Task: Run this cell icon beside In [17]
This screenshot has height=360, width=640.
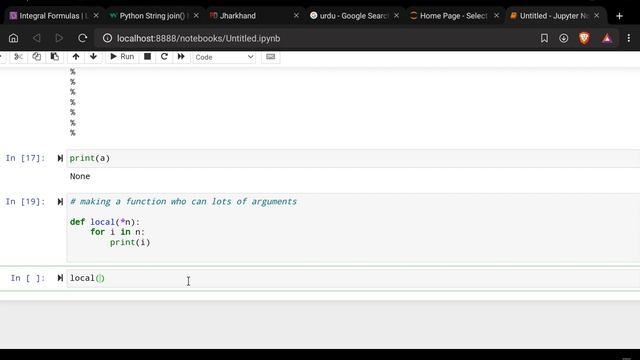Action: pos(60,158)
